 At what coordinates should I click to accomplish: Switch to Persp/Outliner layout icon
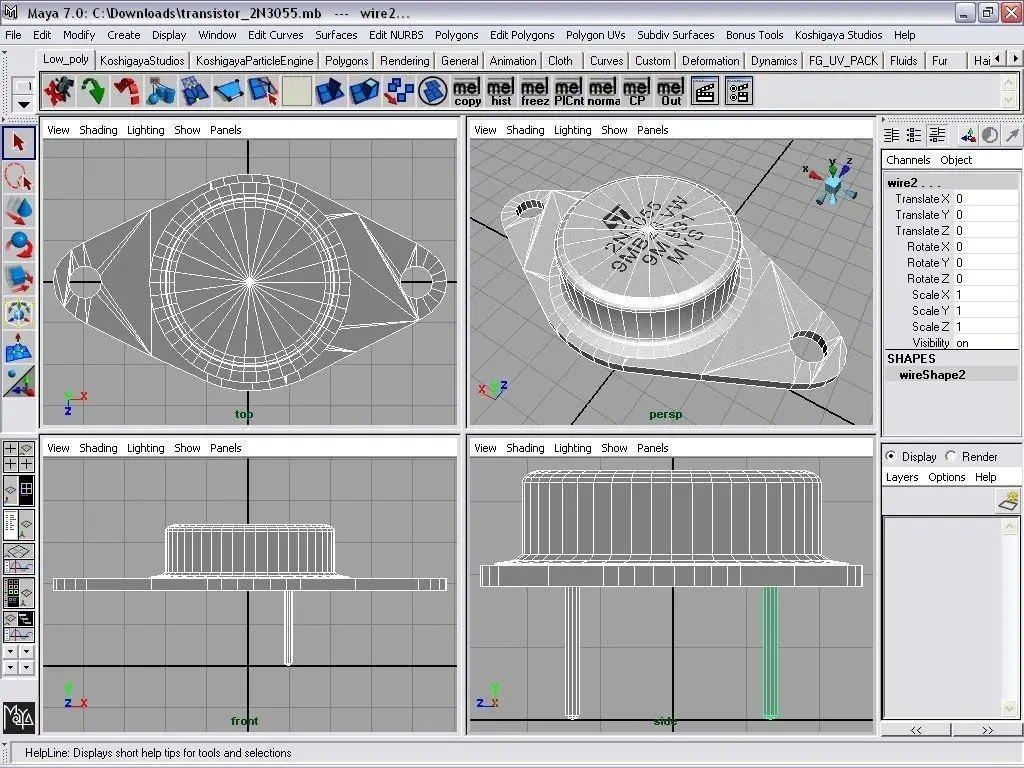[18, 524]
